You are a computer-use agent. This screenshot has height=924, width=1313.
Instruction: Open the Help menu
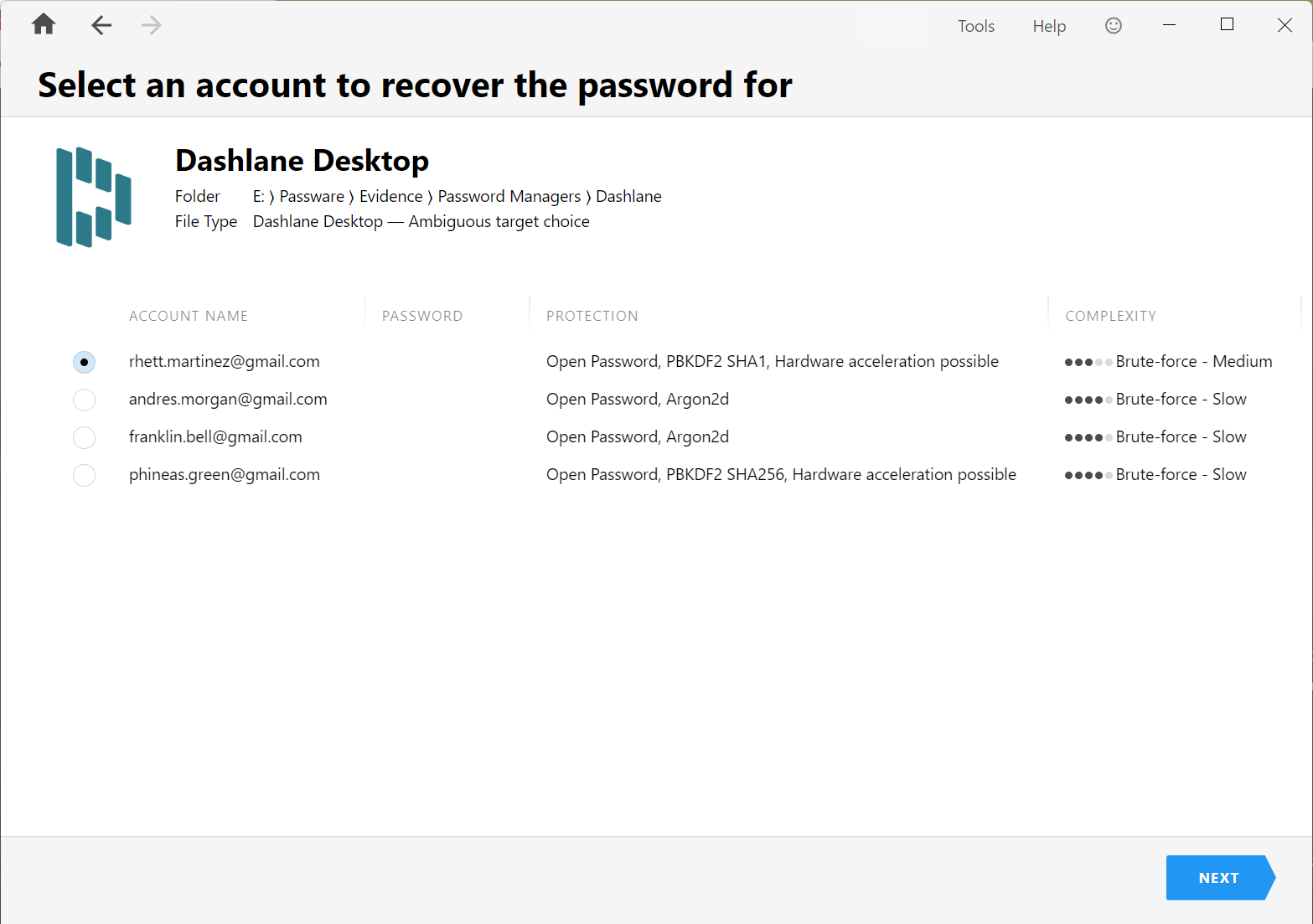pyautogui.click(x=1048, y=26)
